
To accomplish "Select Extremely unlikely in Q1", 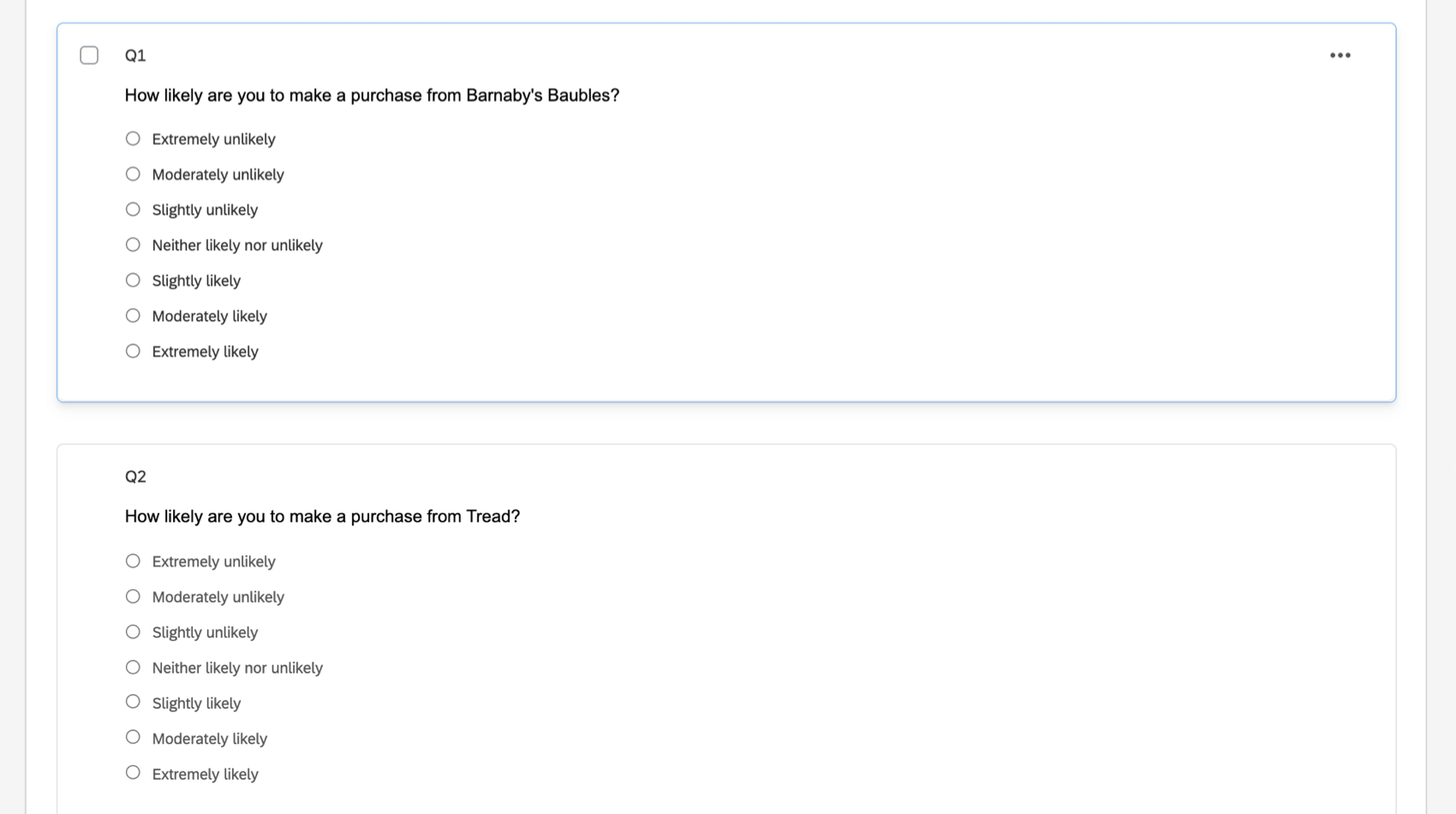I will [133, 139].
